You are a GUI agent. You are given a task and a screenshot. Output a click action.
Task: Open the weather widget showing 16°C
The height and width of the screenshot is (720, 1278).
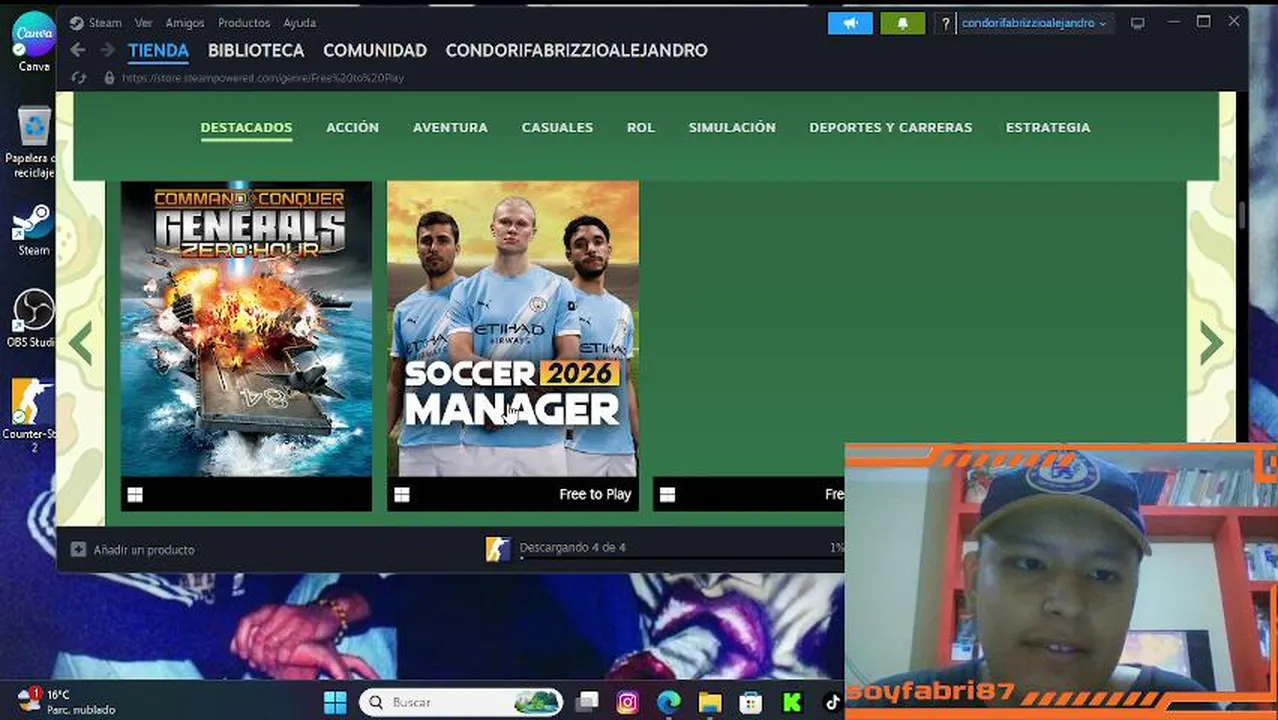pos(66,701)
